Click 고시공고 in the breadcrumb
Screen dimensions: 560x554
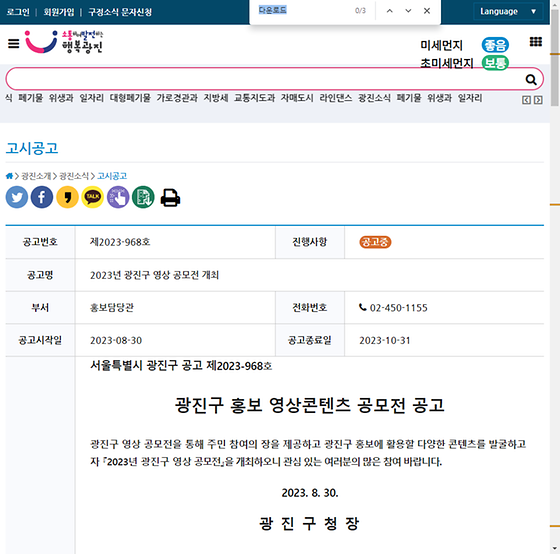coord(112,176)
